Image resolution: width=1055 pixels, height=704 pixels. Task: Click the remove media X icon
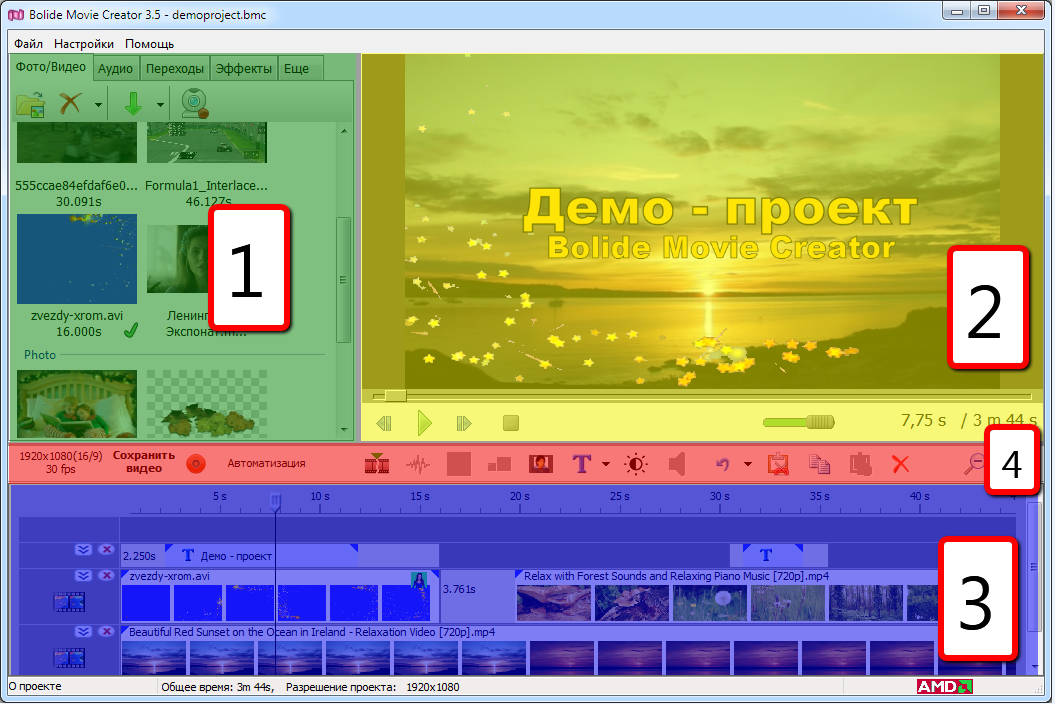tap(70, 104)
